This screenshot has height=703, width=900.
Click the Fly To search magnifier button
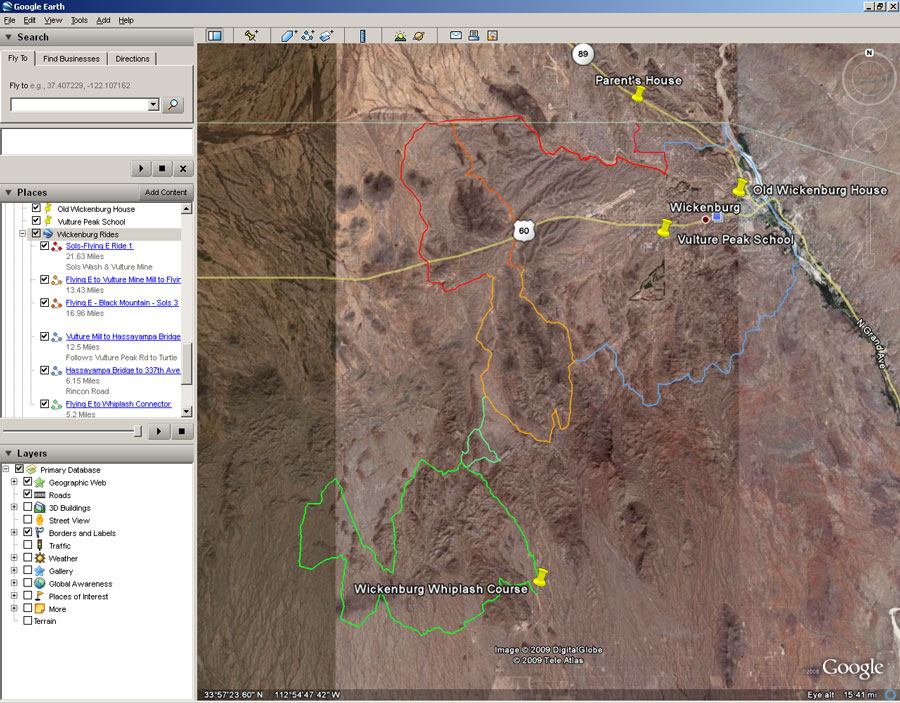[x=173, y=104]
